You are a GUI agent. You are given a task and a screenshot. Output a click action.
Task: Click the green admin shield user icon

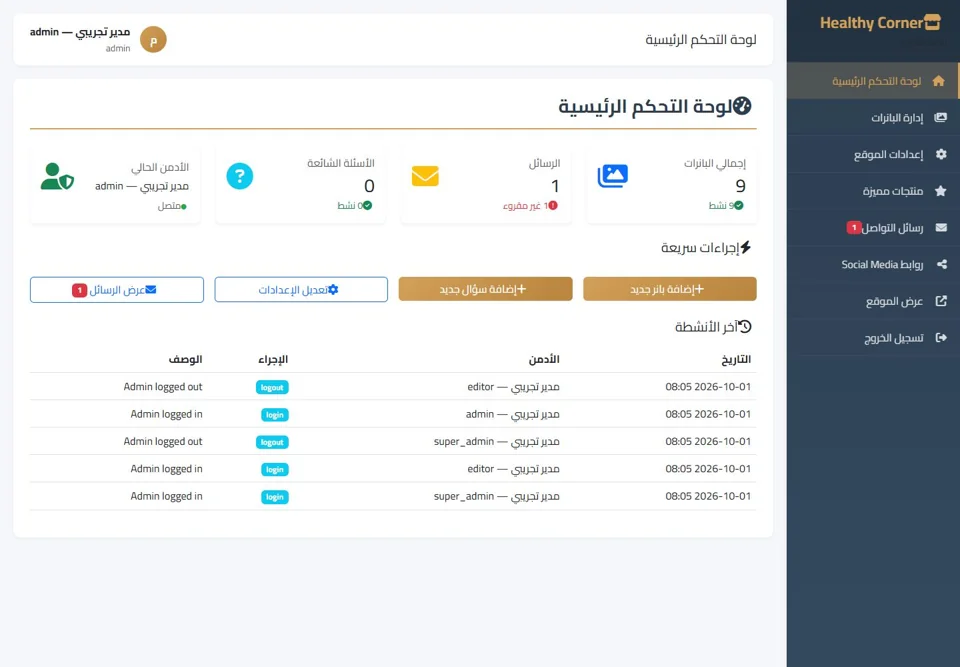58,176
